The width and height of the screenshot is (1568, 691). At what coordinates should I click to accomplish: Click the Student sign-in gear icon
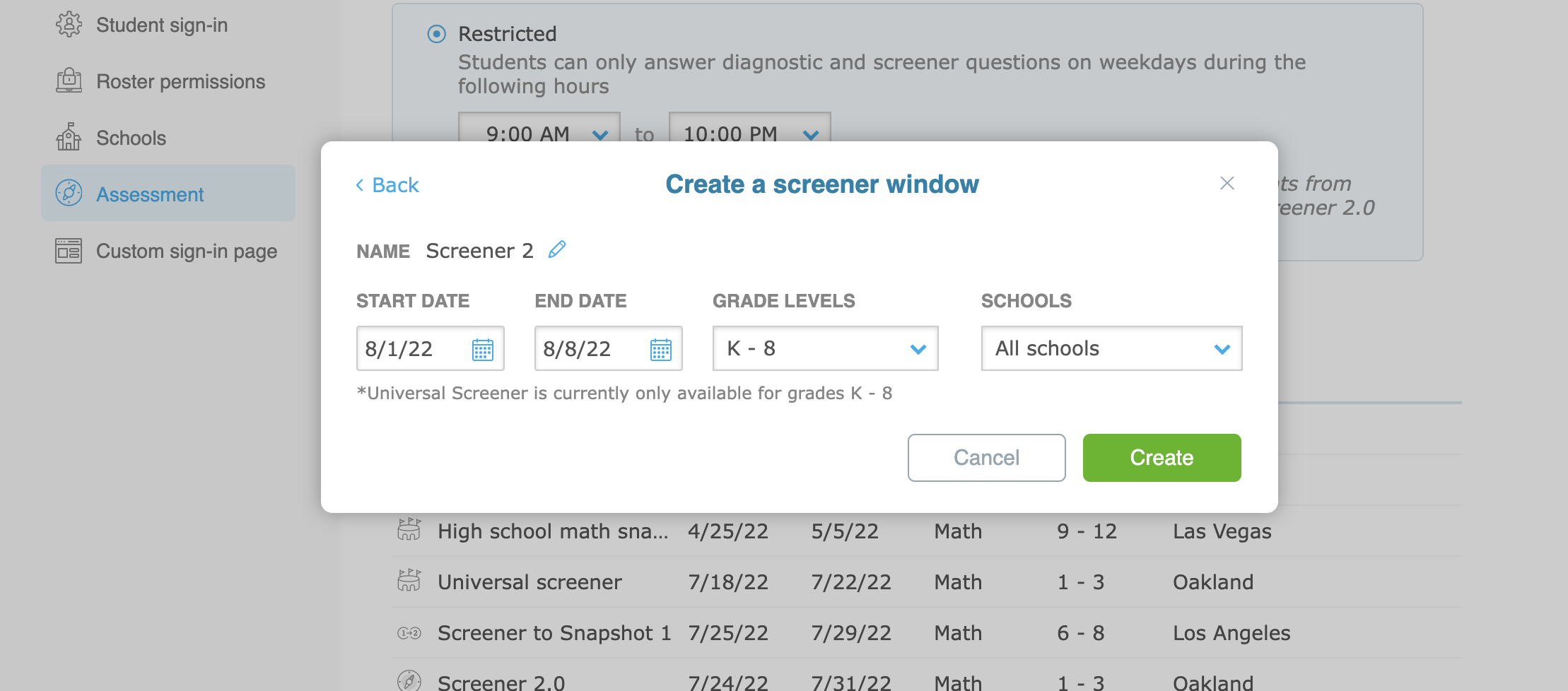click(69, 25)
